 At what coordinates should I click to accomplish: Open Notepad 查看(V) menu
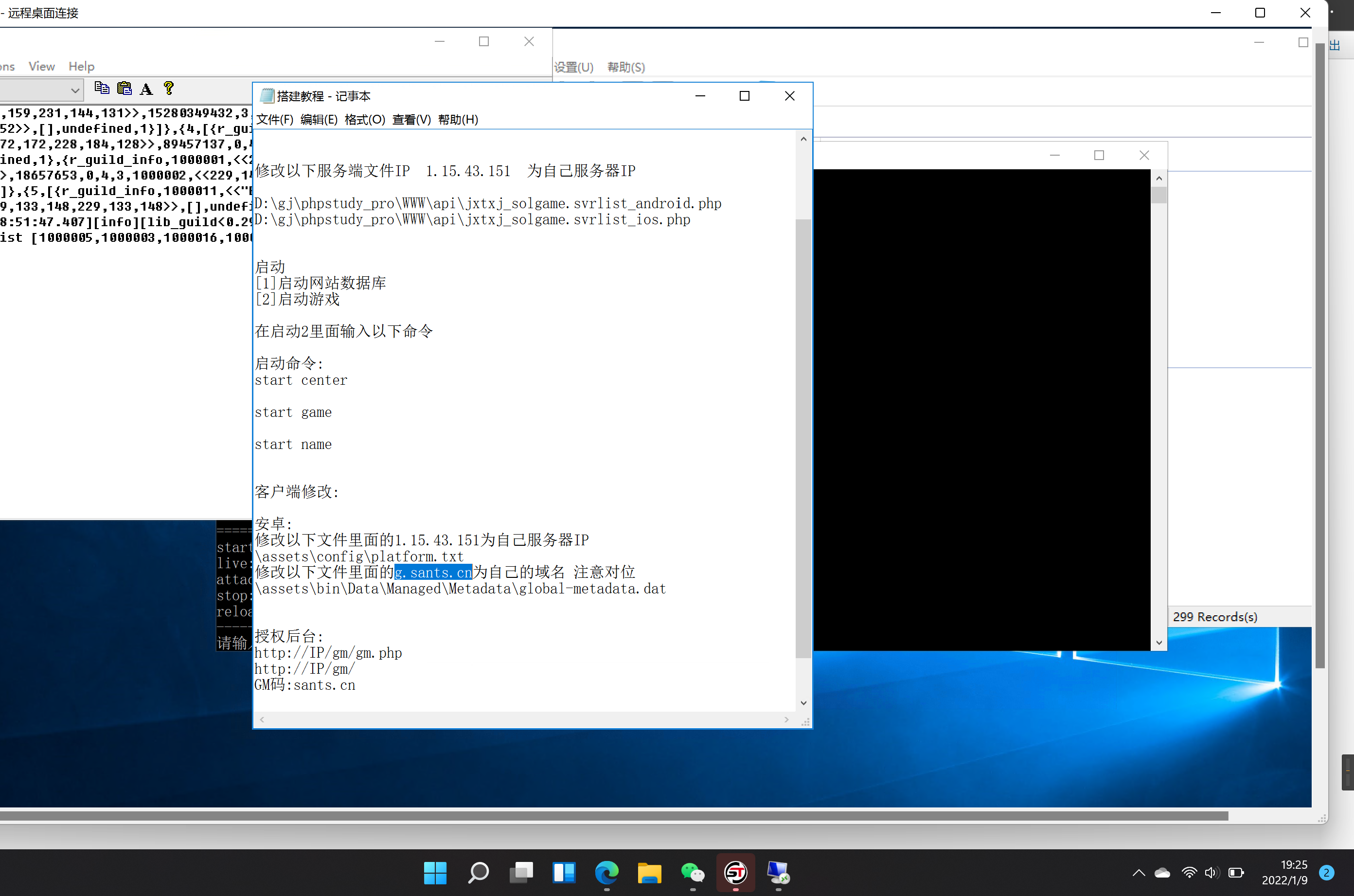pyautogui.click(x=411, y=120)
